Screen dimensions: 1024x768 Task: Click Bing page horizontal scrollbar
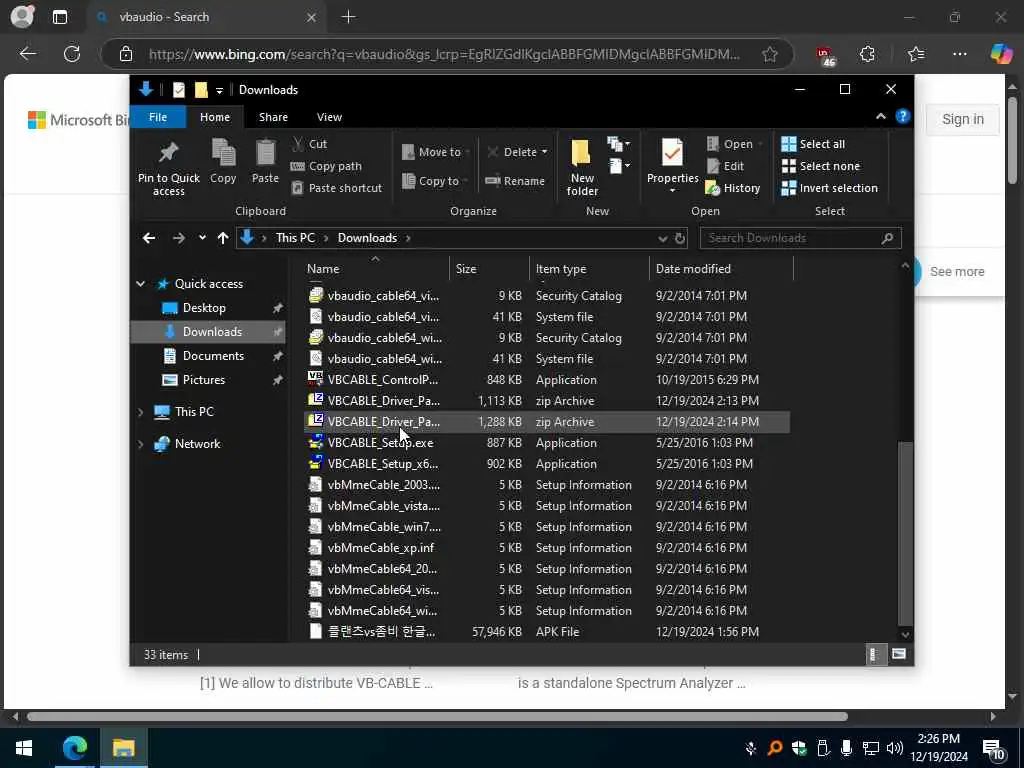(438, 716)
